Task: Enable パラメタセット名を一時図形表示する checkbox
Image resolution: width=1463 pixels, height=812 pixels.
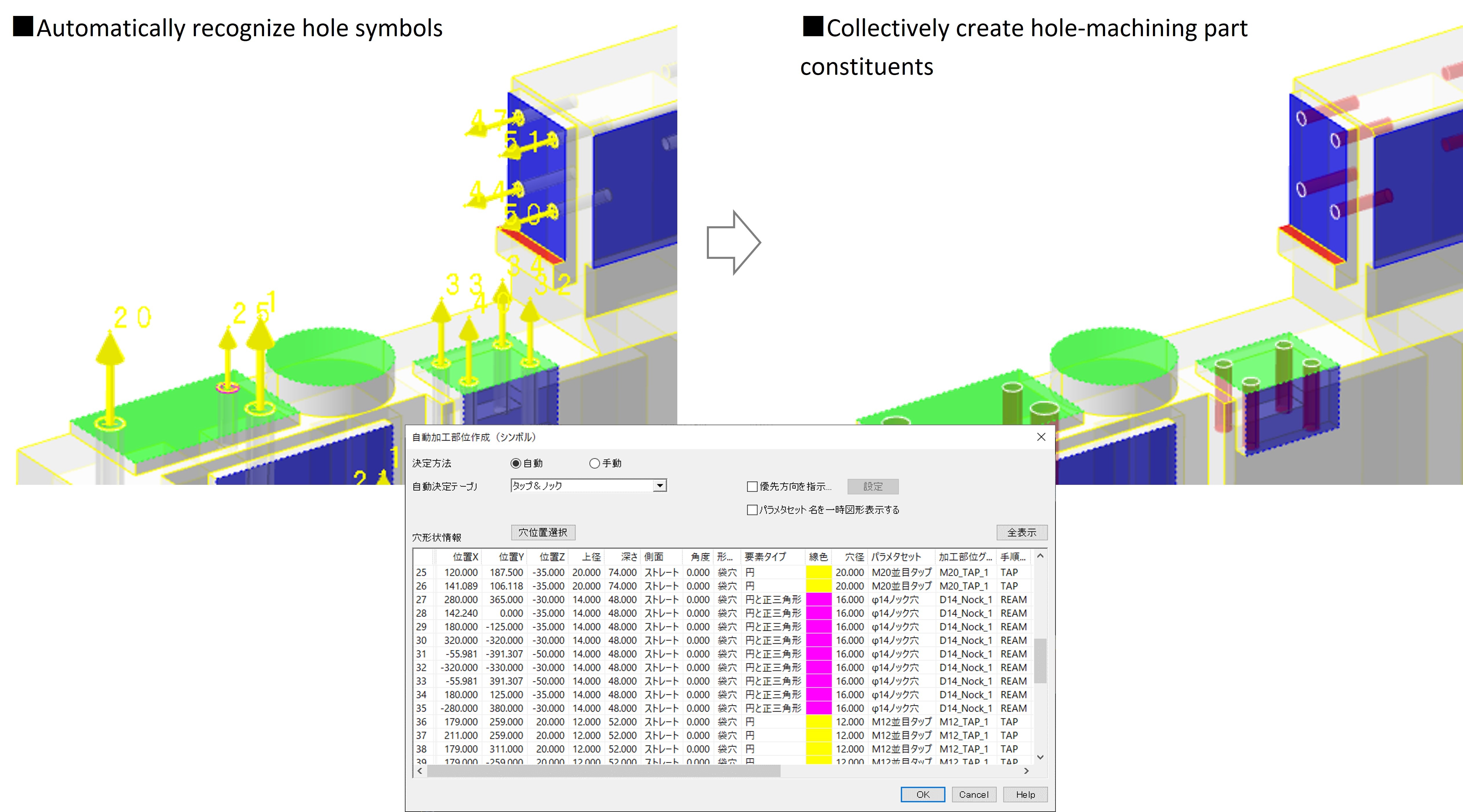Action: pyautogui.click(x=753, y=510)
